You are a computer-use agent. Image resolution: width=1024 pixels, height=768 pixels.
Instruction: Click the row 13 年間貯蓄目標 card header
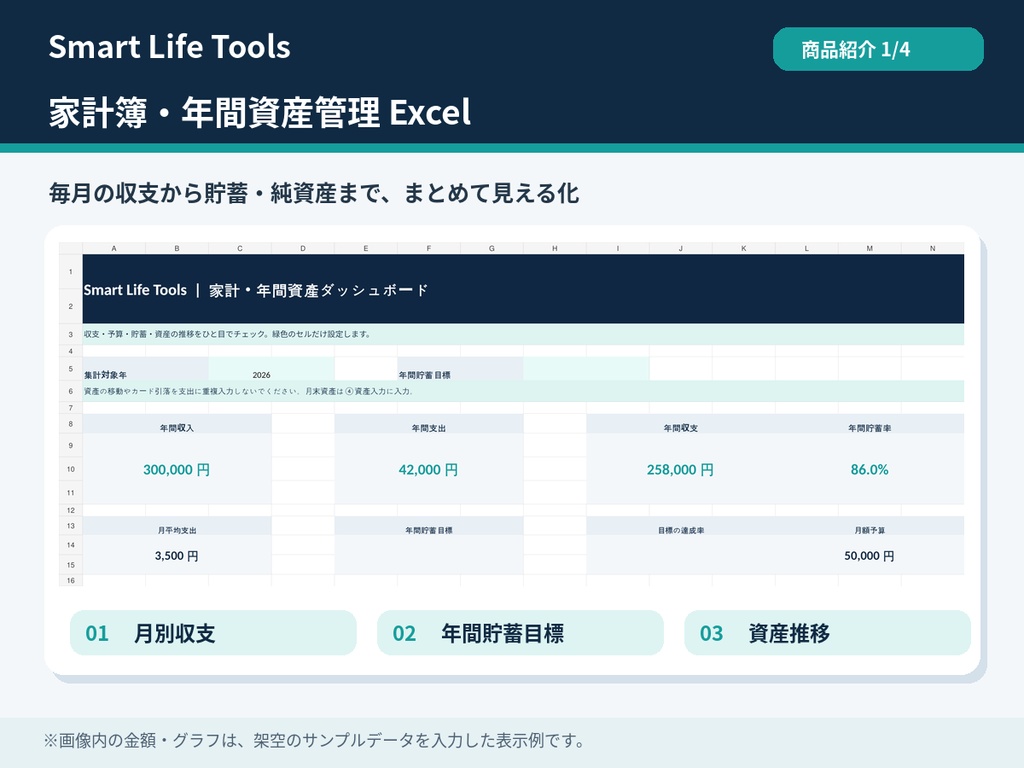pos(428,526)
